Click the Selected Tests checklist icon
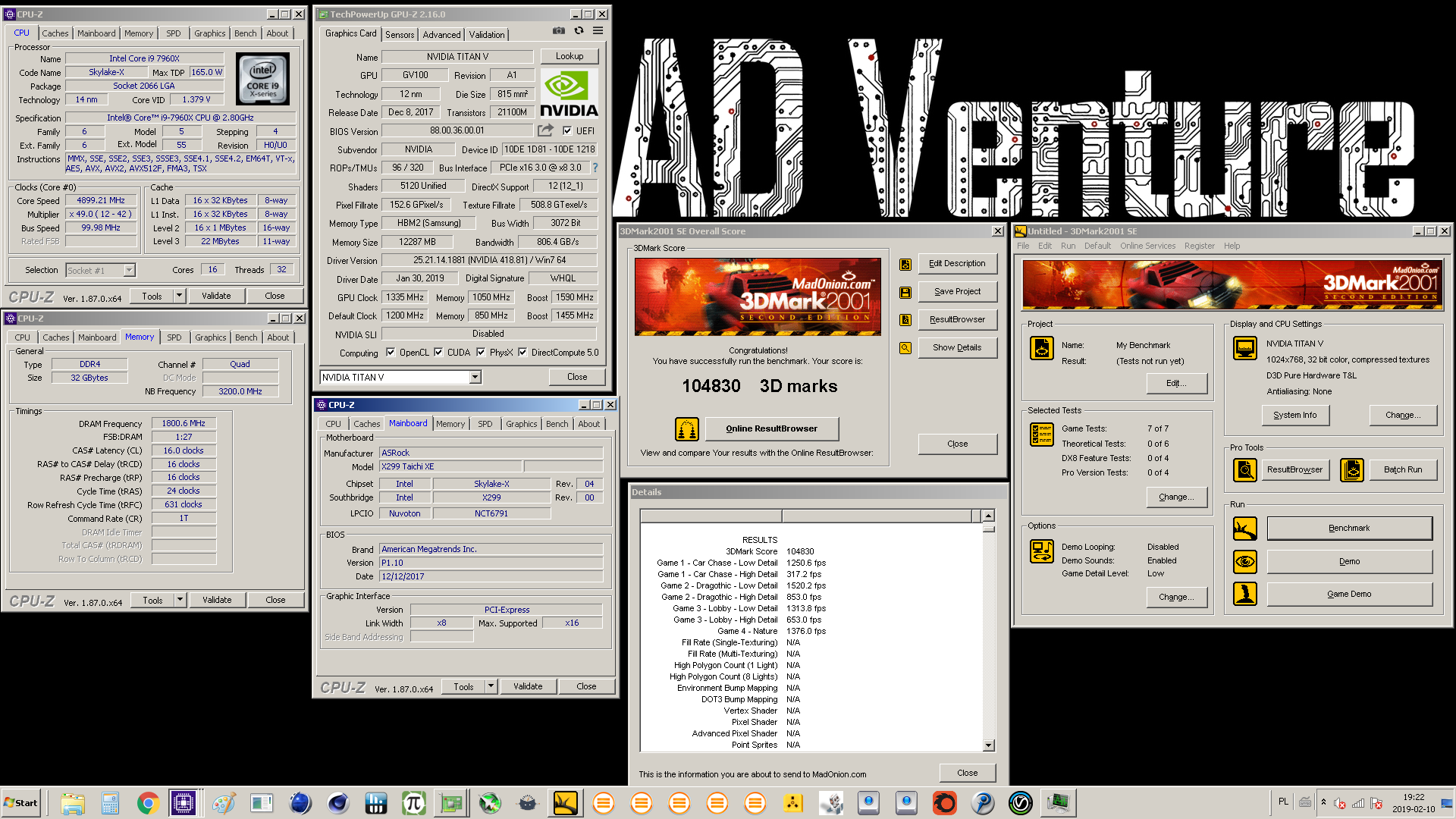This screenshot has height=819, width=1456. [1042, 435]
